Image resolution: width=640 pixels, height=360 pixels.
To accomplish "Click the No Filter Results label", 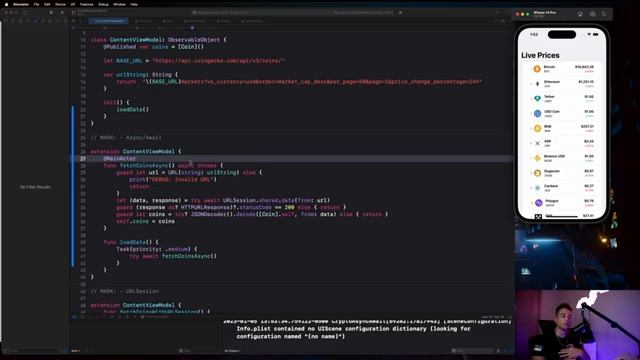I will pos(35,187).
